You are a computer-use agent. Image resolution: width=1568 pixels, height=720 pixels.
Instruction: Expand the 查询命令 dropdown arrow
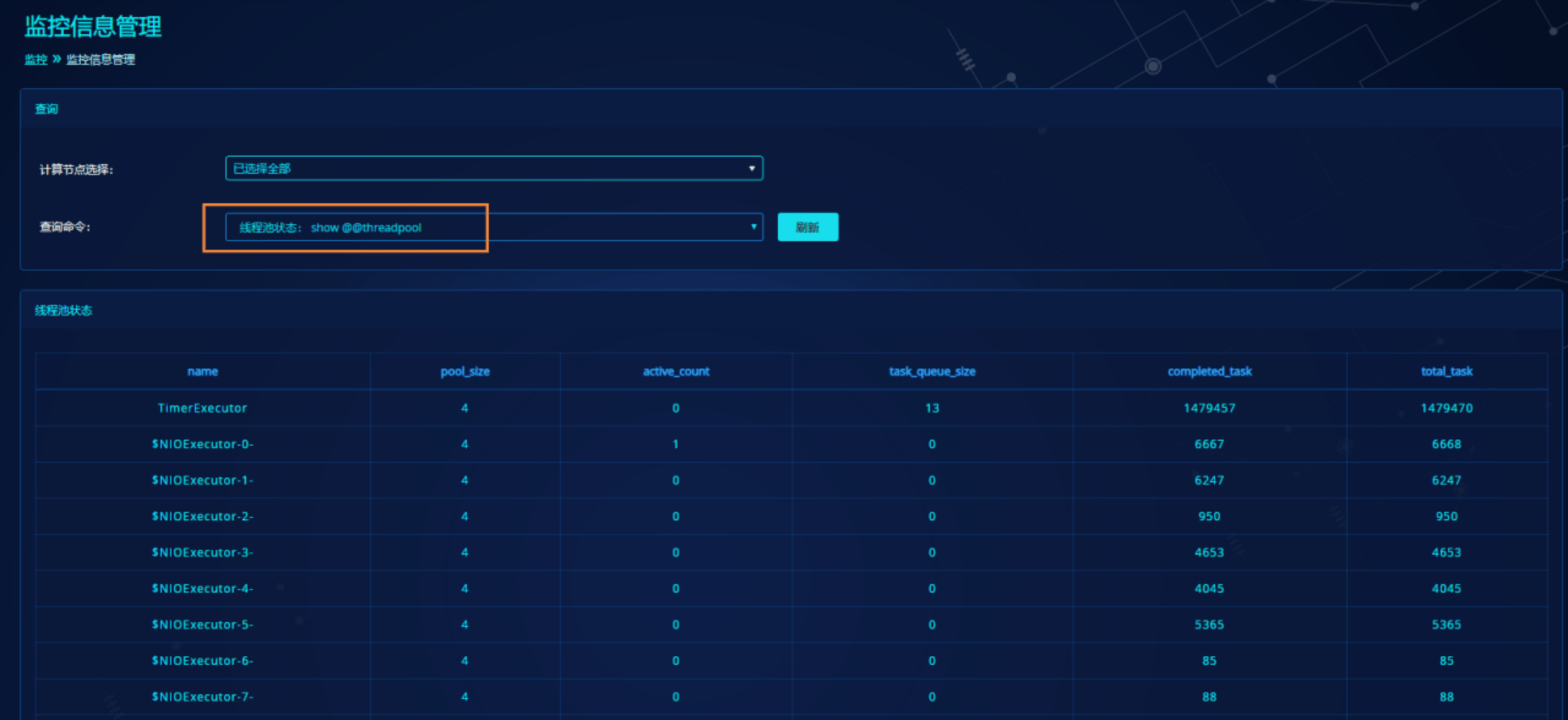click(x=753, y=227)
